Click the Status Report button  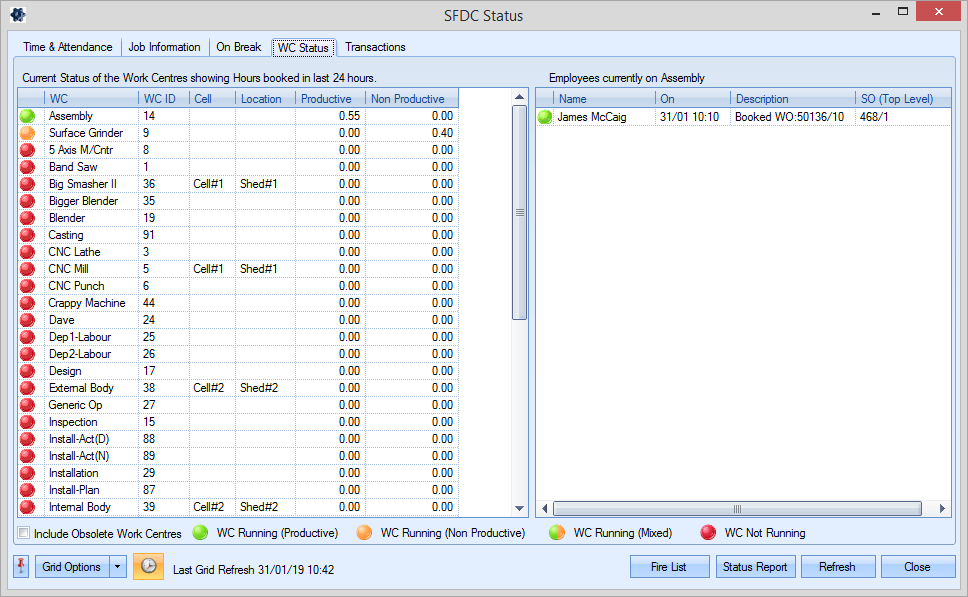pos(755,567)
